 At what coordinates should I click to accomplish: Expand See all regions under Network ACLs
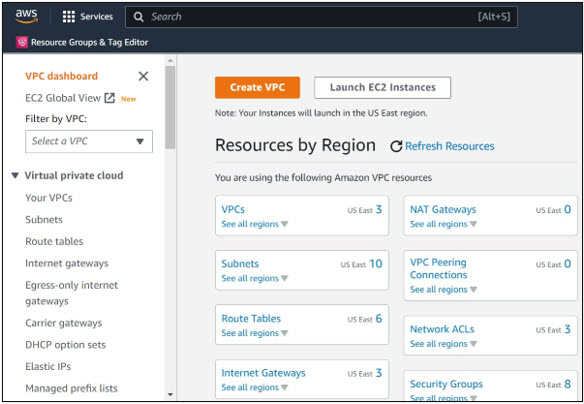[x=443, y=344]
